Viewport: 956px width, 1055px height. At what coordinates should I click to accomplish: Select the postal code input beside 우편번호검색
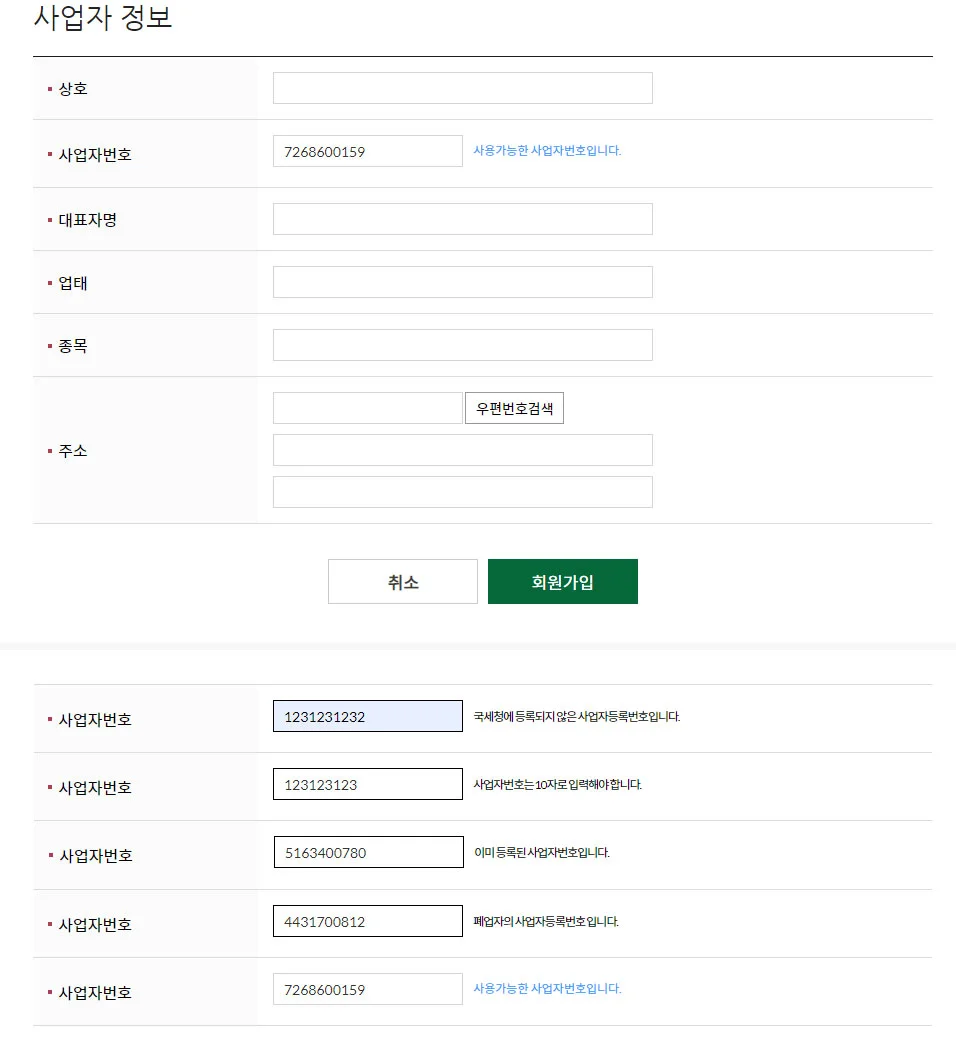point(367,407)
